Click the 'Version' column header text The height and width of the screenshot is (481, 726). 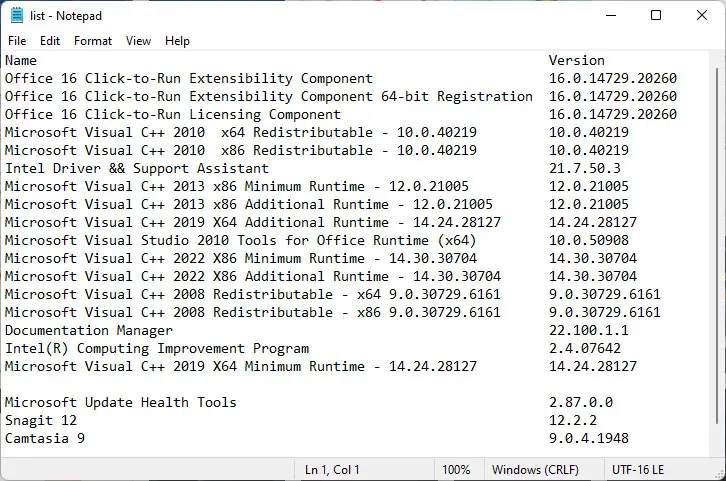(577, 61)
